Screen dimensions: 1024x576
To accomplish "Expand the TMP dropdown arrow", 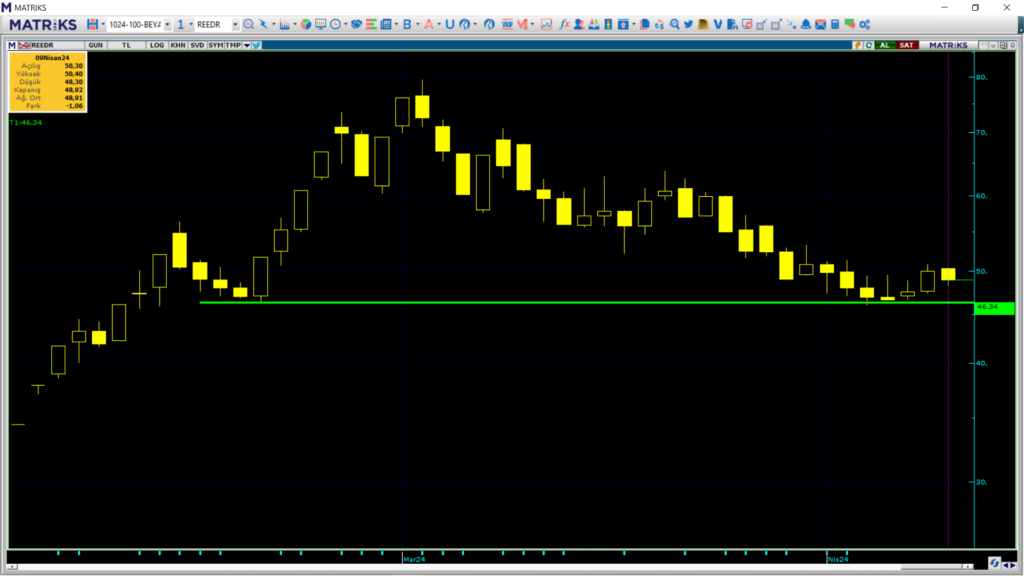I will click(247, 44).
